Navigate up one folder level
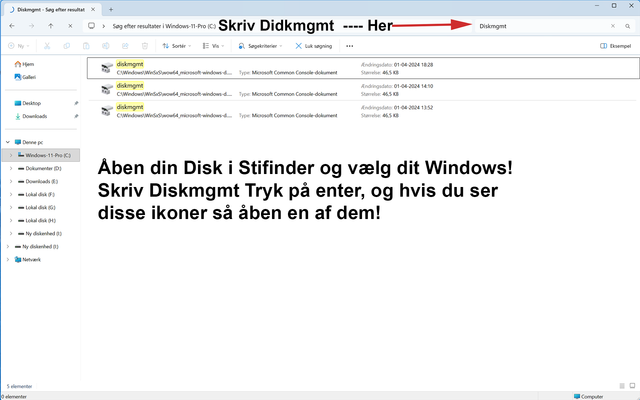640x400 pixels. (51, 26)
